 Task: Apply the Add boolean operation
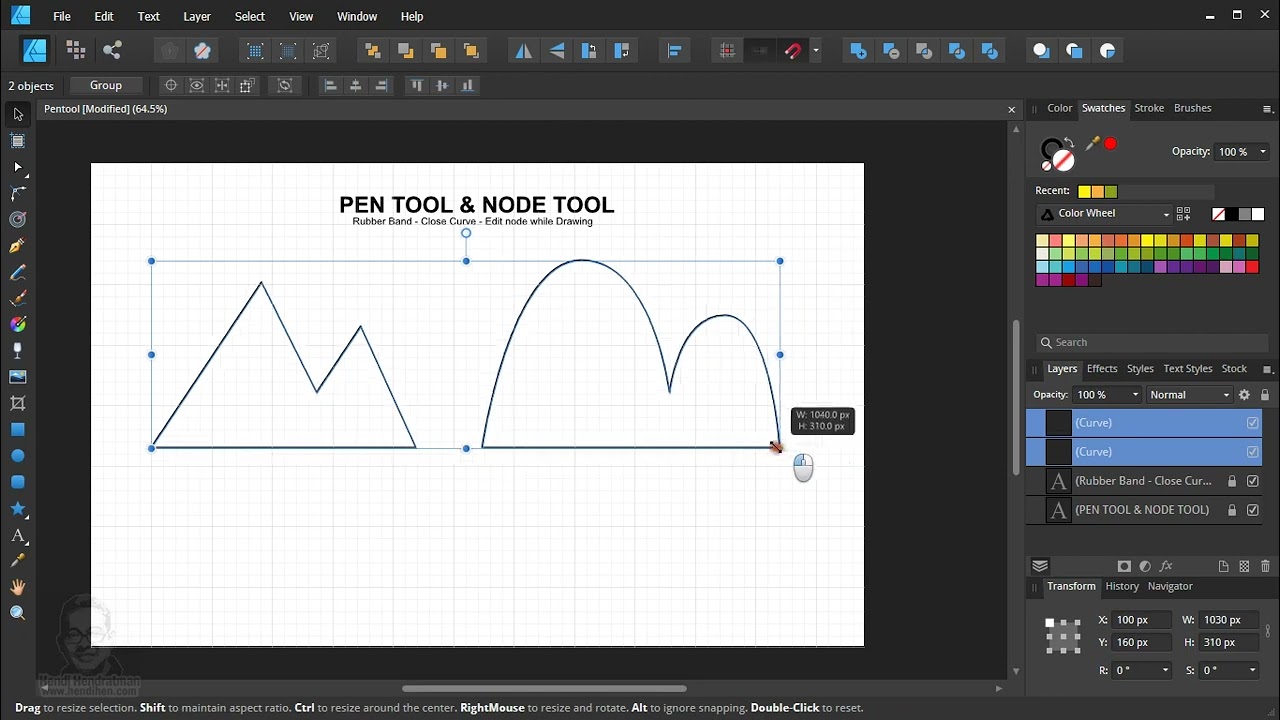pos(858,51)
